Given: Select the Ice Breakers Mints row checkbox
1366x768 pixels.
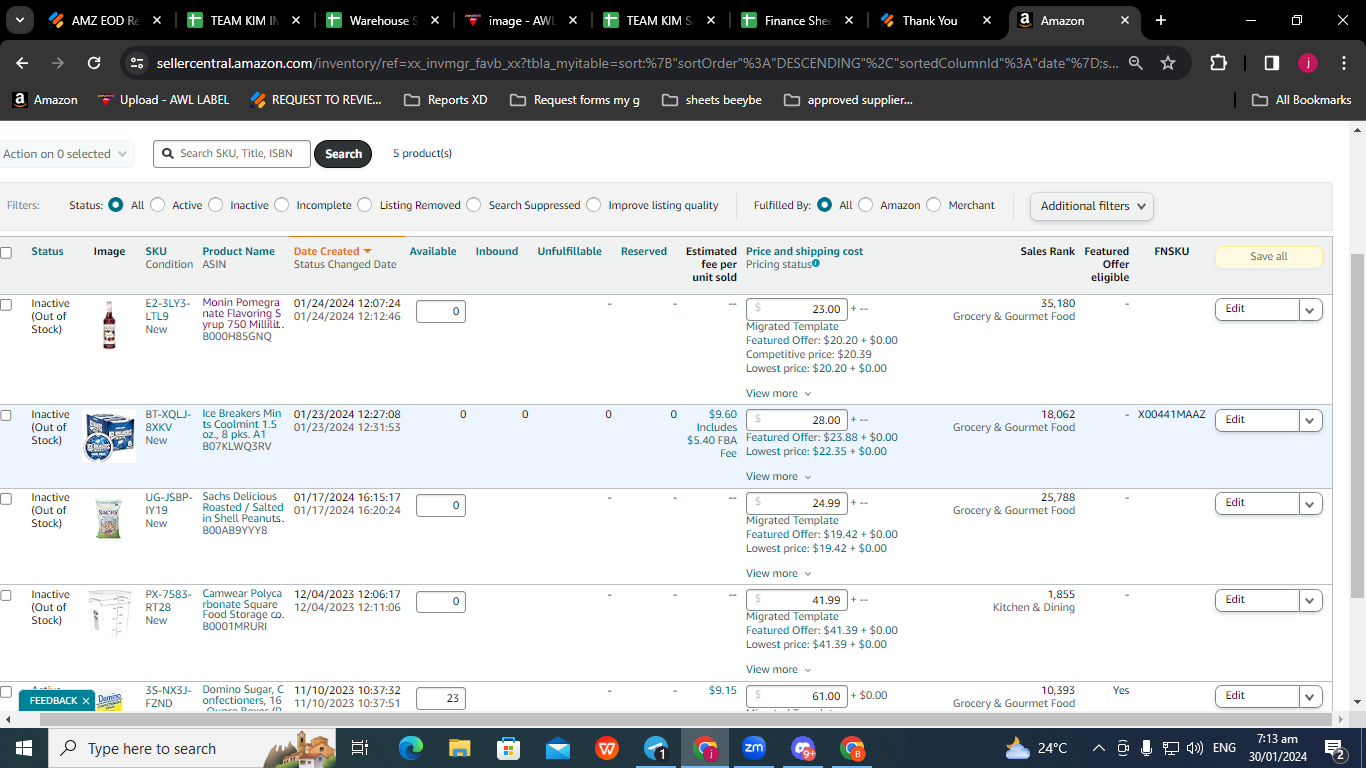Looking at the screenshot, I should (x=6, y=415).
